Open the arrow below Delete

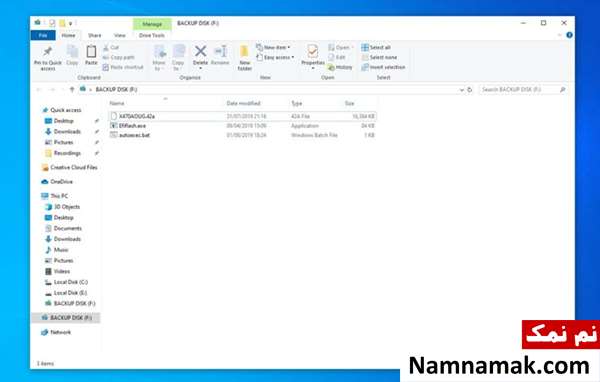click(200, 69)
